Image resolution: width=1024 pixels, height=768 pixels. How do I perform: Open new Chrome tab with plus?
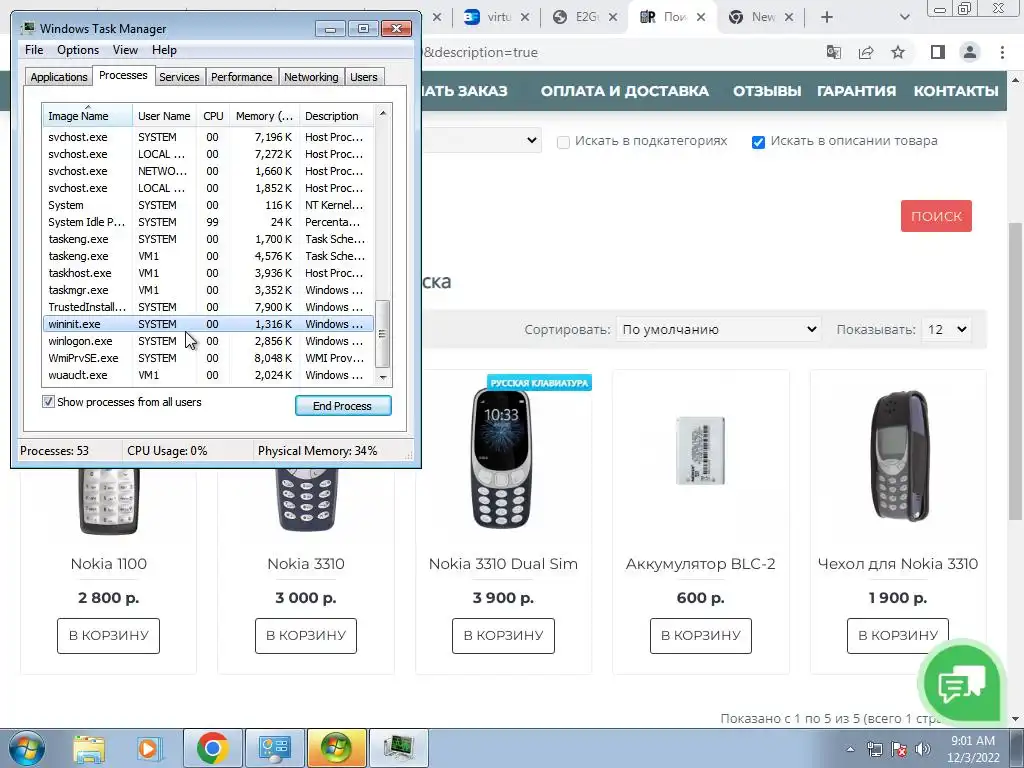point(827,17)
